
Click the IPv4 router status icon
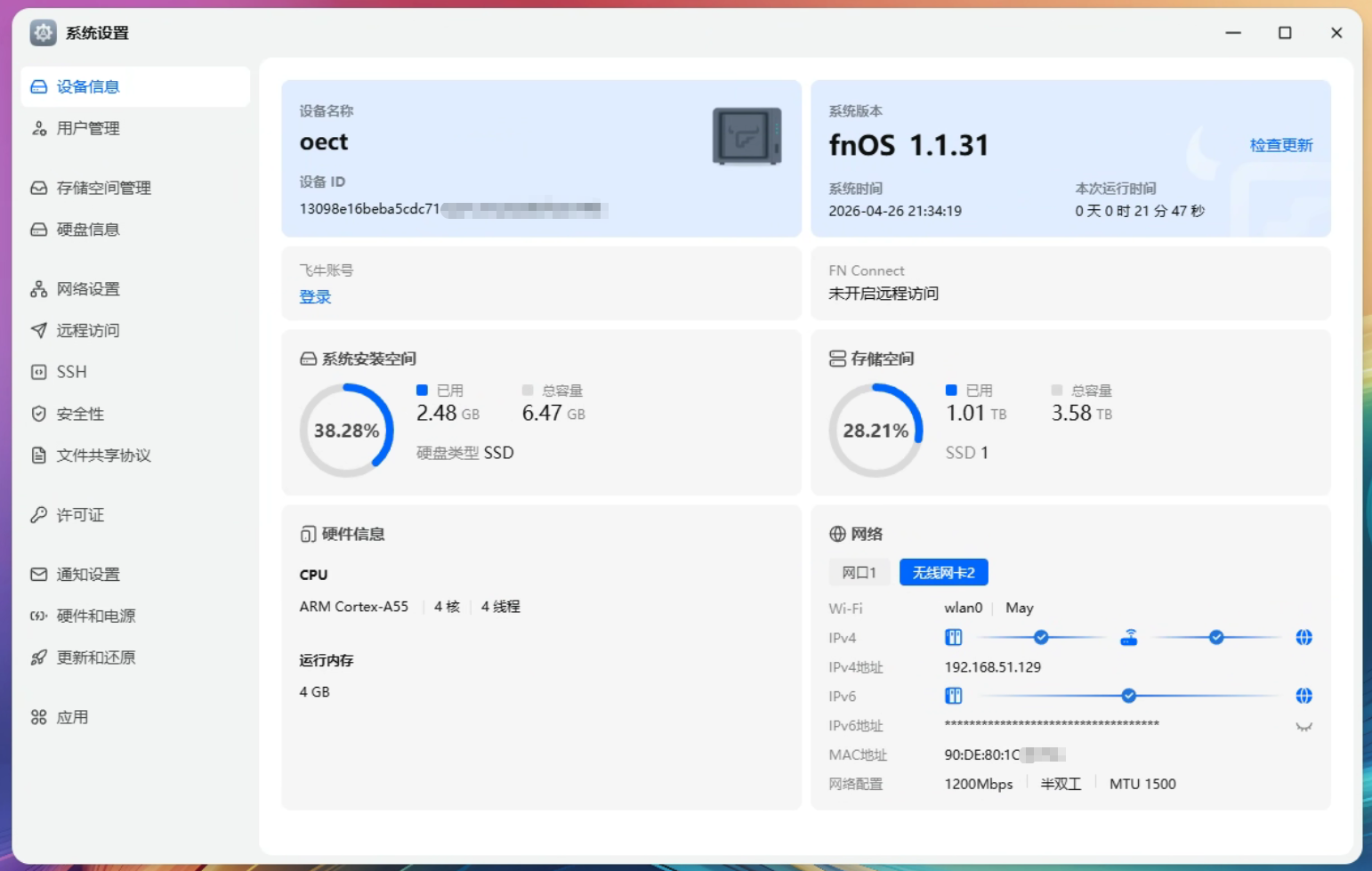1128,637
